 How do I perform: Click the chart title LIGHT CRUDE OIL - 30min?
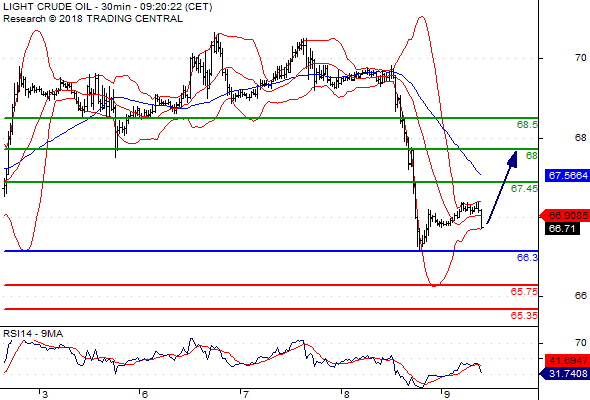[x=67, y=7]
